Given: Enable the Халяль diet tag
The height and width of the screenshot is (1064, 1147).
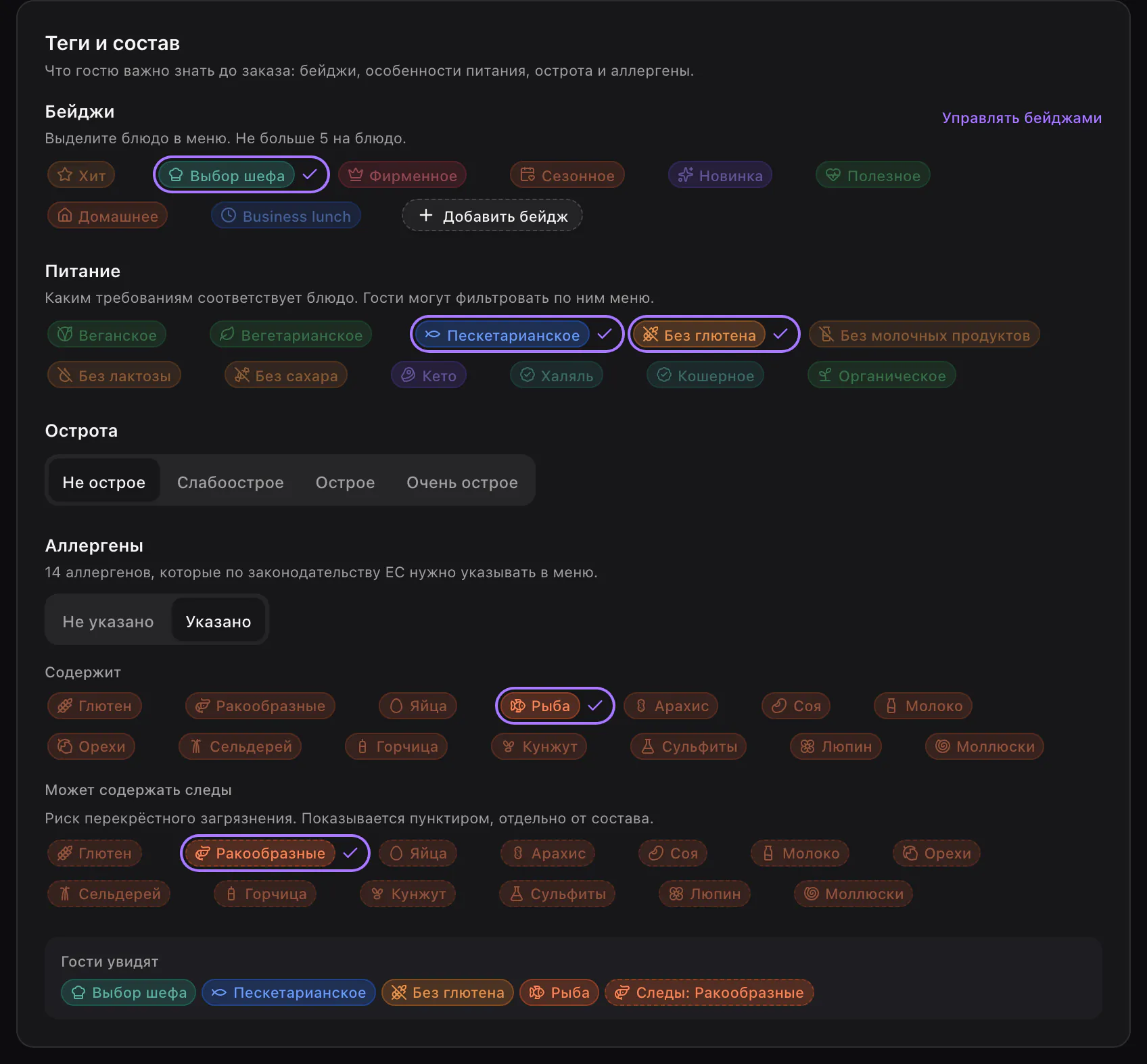Looking at the screenshot, I should click(x=557, y=375).
